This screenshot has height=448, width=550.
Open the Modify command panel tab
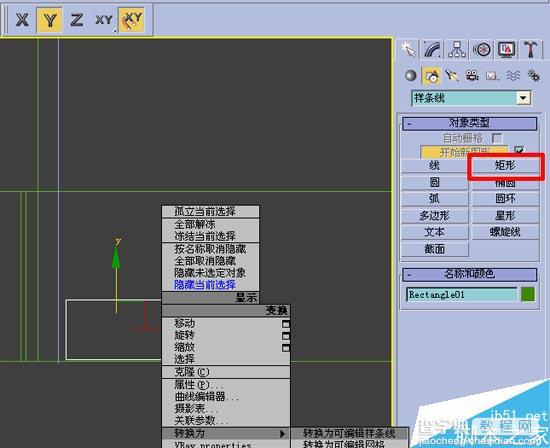coord(432,49)
